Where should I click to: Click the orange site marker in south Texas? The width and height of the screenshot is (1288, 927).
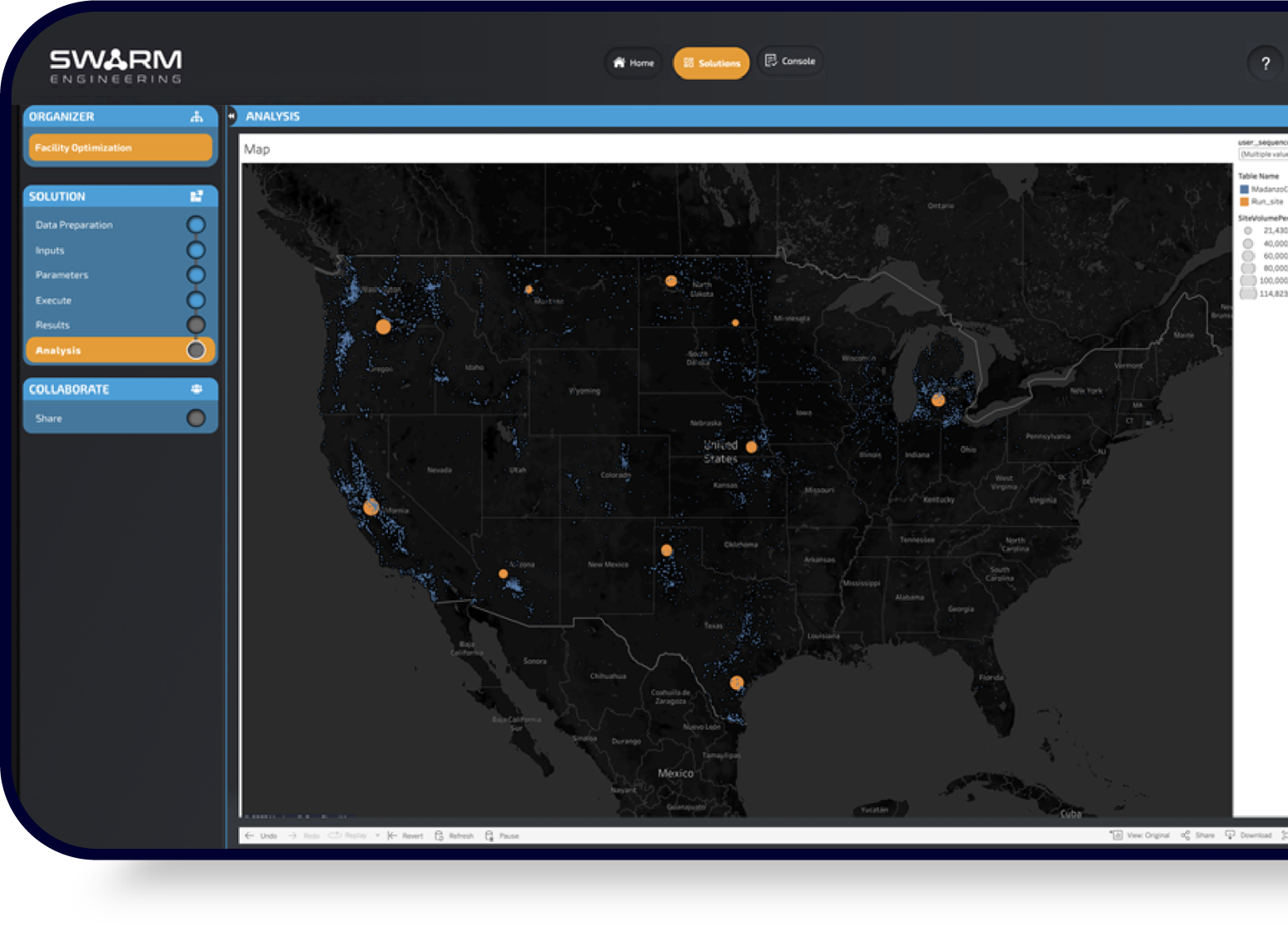[x=736, y=682]
